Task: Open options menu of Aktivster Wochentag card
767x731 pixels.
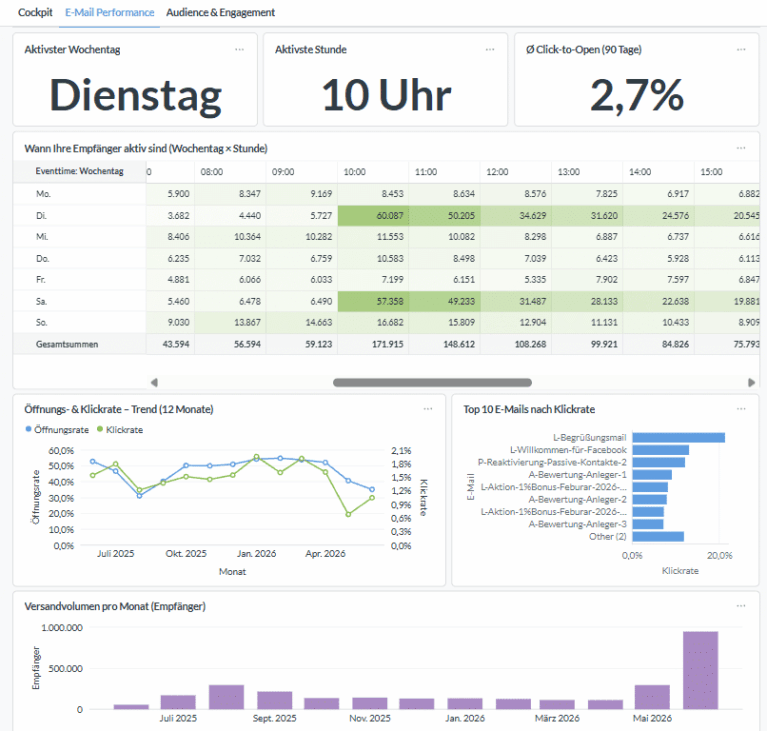Action: [x=239, y=49]
